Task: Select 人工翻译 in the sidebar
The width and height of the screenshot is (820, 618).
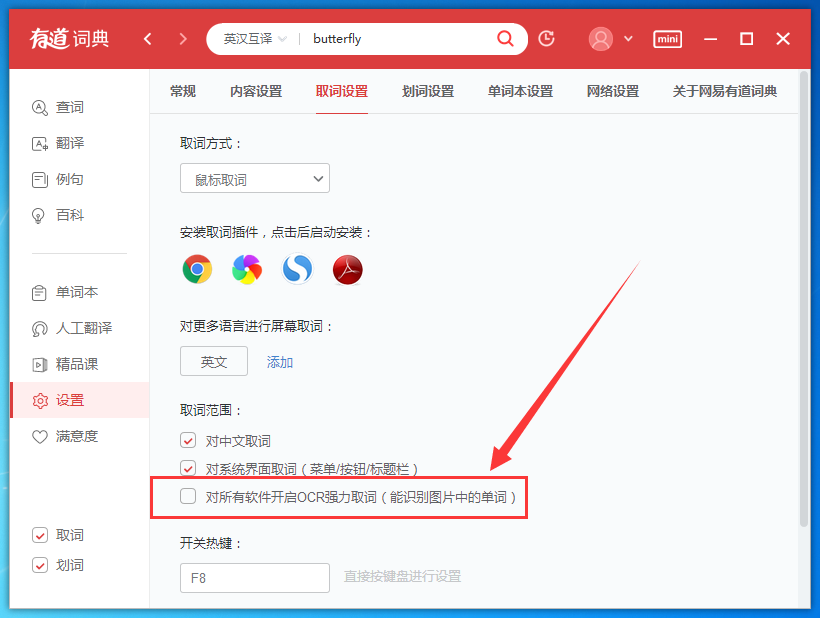Action: [67, 328]
